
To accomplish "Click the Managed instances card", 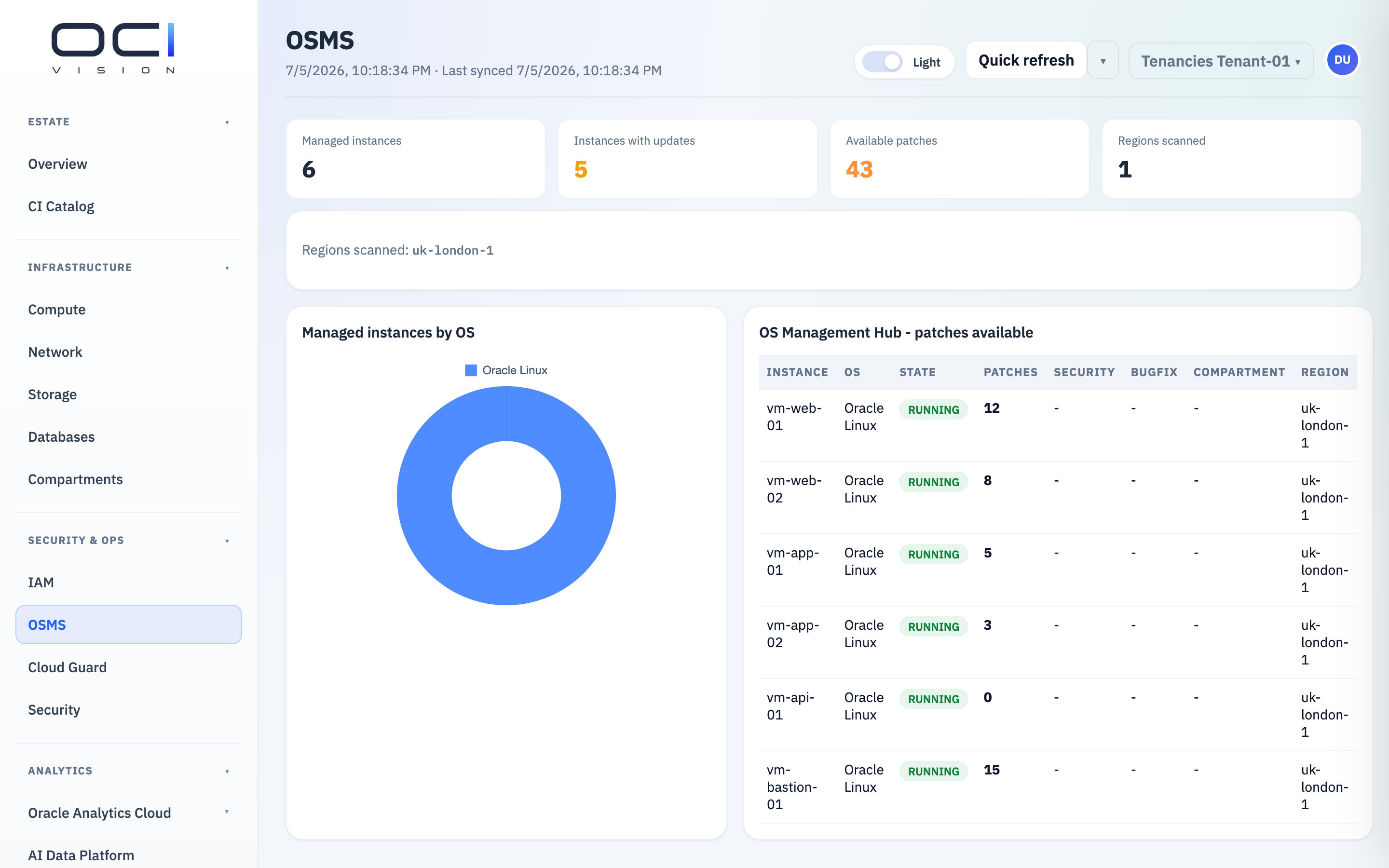I will pos(416,159).
